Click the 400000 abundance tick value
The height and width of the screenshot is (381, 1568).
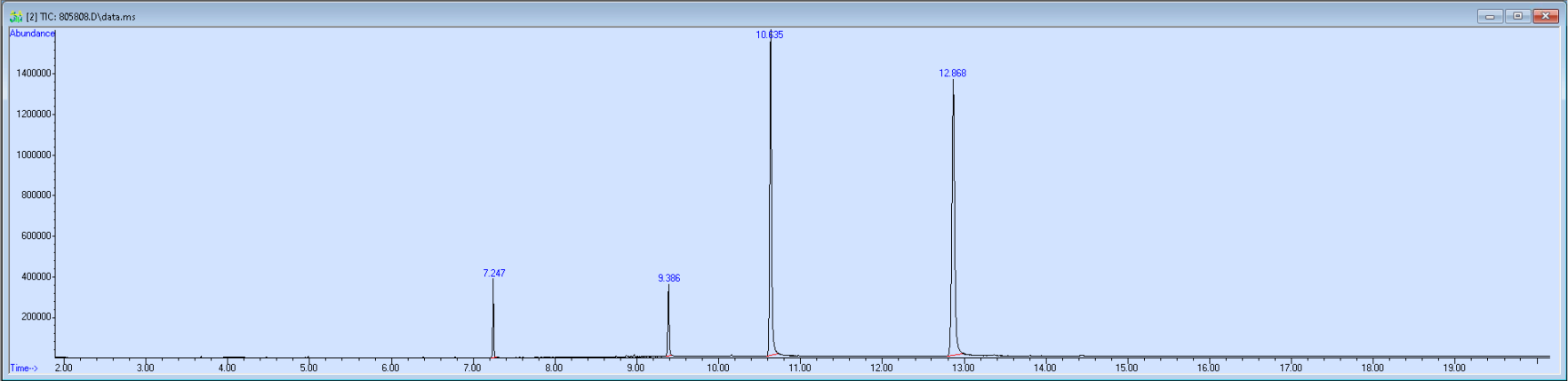36,277
